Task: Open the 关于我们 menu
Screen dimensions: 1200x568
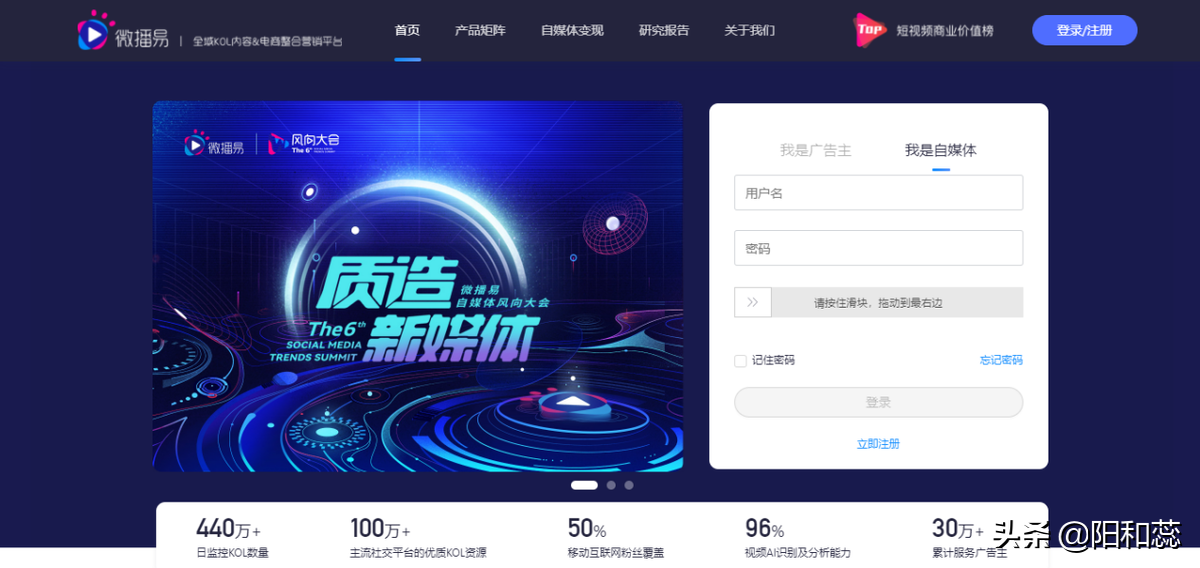Action: 750,30
